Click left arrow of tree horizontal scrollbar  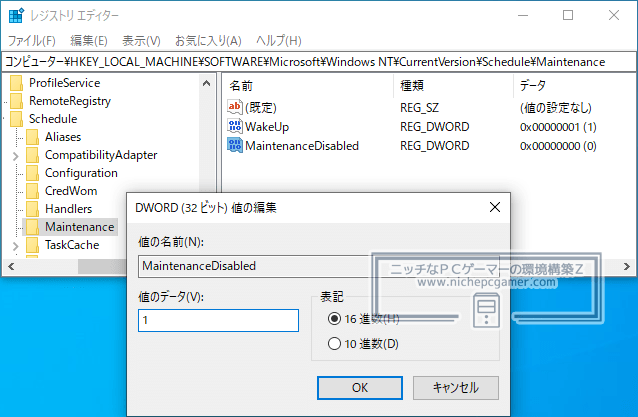tap(11, 266)
